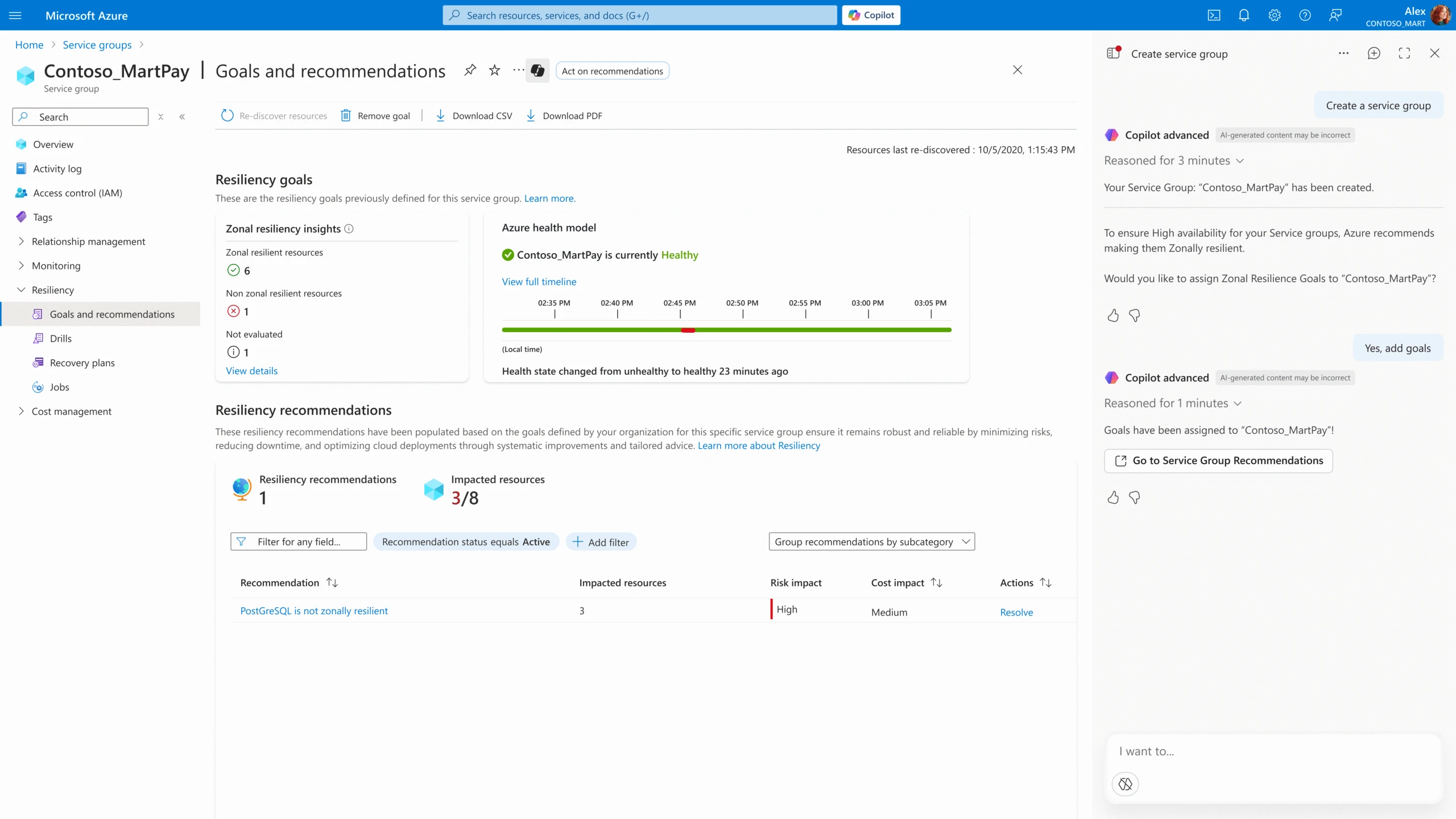Open Cloud Shell from the top bar

tap(1214, 15)
